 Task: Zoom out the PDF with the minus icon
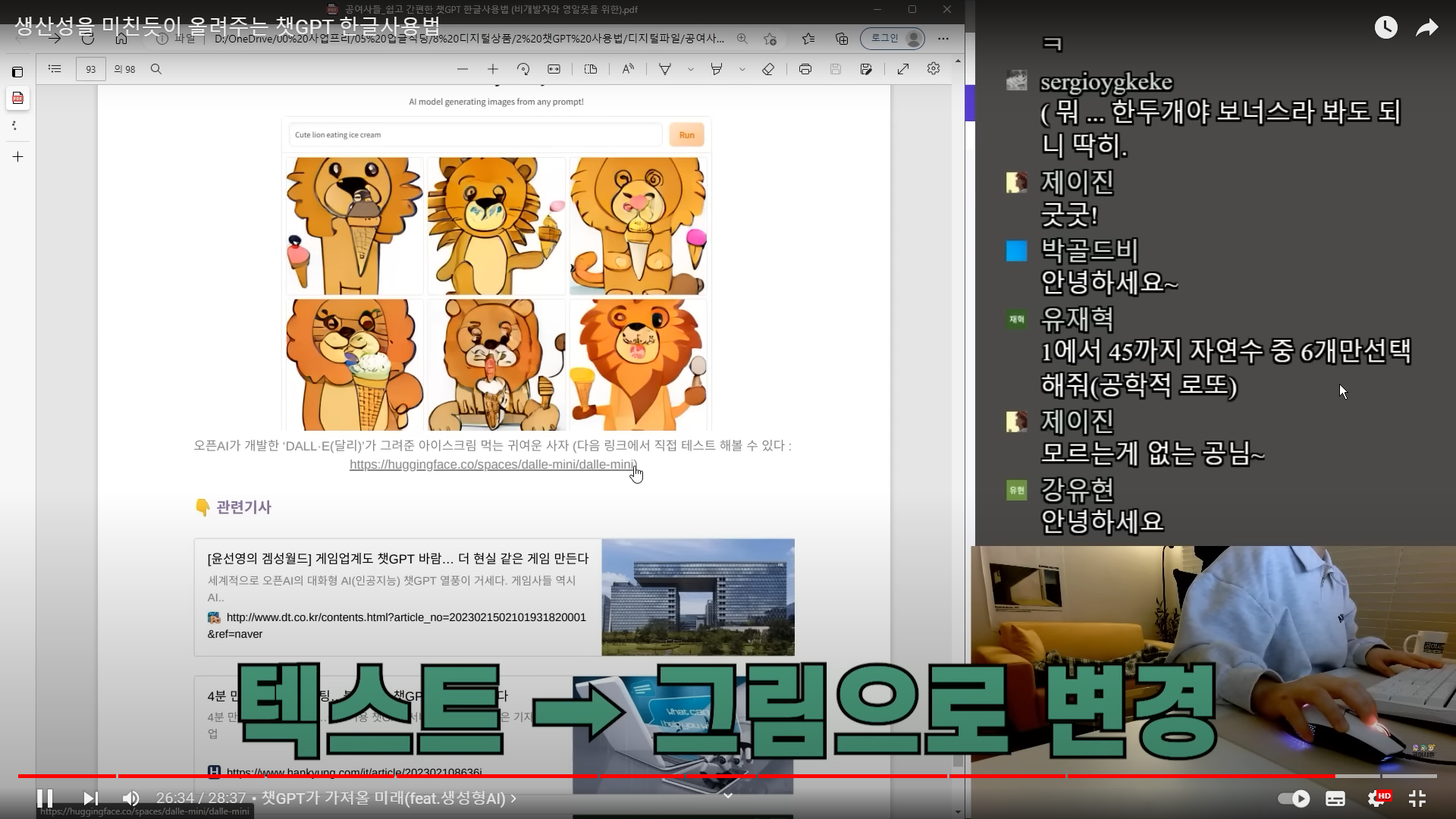[x=463, y=69]
